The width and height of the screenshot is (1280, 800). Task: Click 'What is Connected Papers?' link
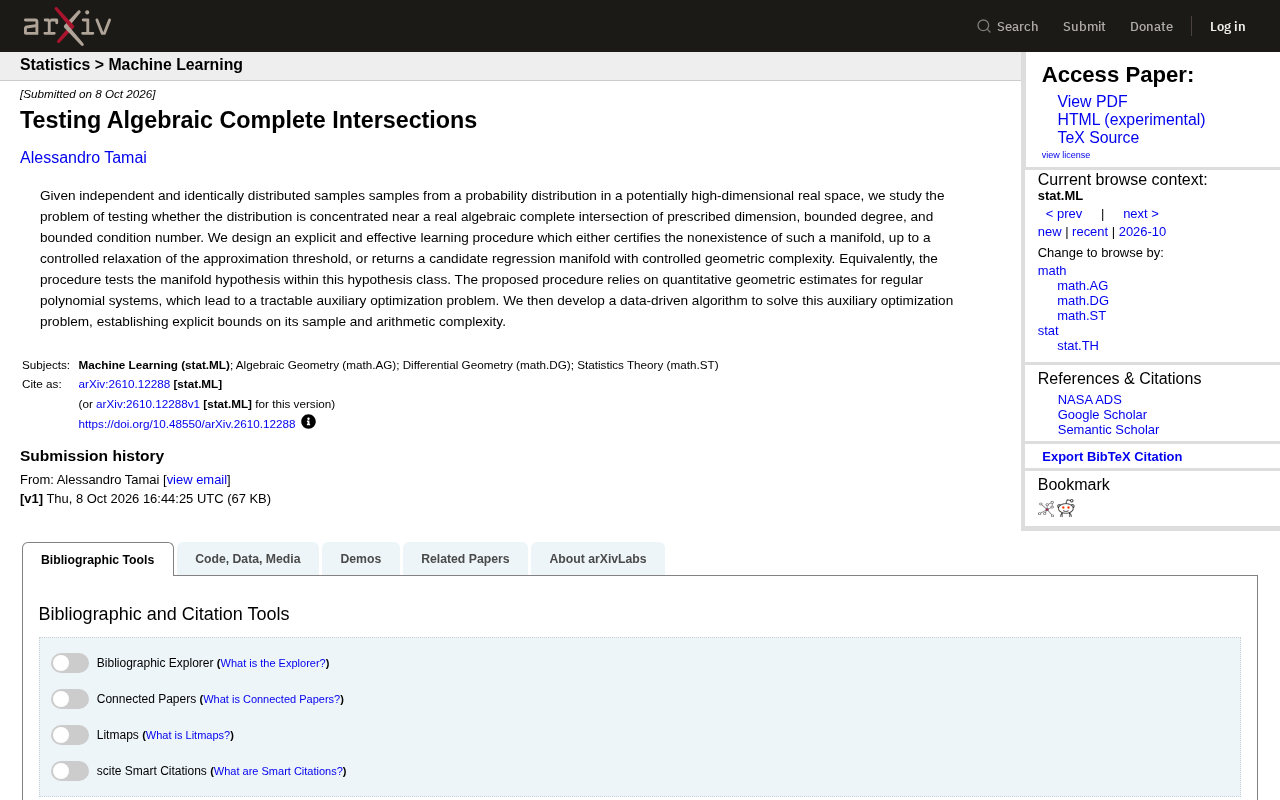click(271, 699)
